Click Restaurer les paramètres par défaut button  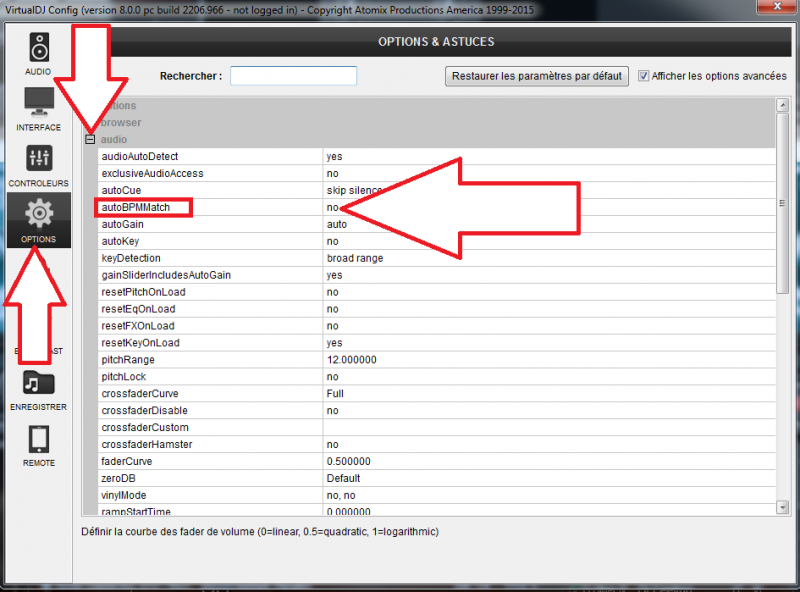[536, 76]
